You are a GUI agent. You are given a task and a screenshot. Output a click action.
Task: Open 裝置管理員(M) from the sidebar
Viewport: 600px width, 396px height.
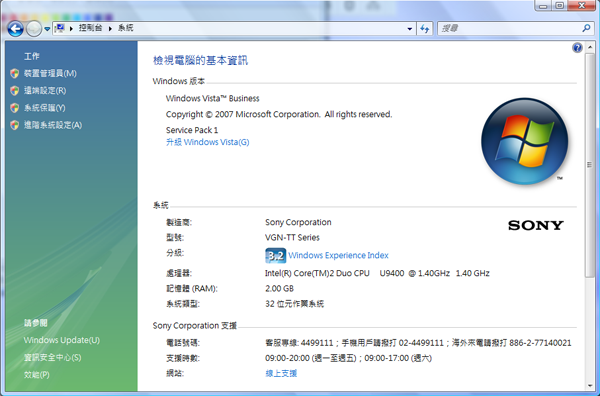click(50, 73)
